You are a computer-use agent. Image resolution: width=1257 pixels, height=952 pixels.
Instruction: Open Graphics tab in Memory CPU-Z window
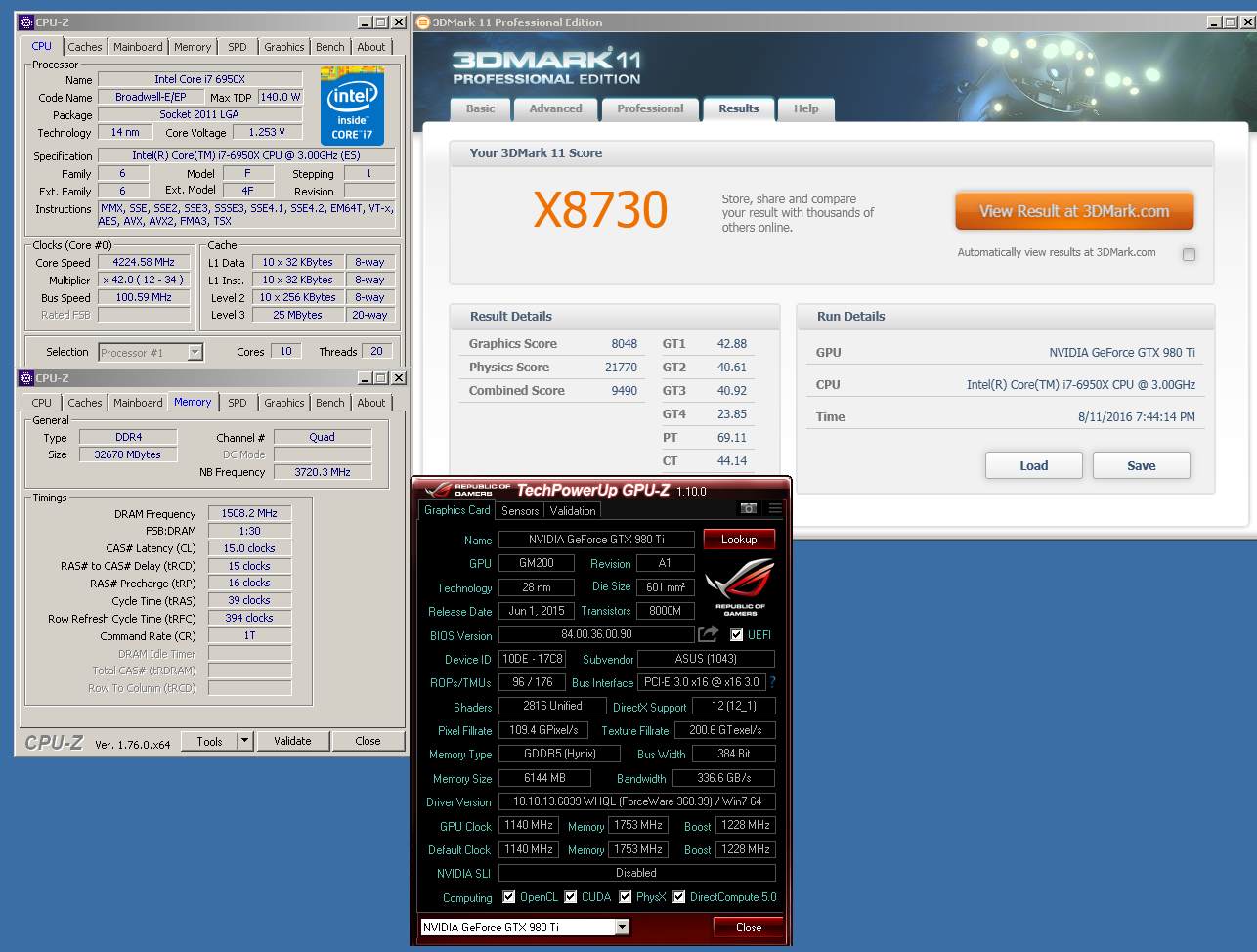[x=284, y=403]
